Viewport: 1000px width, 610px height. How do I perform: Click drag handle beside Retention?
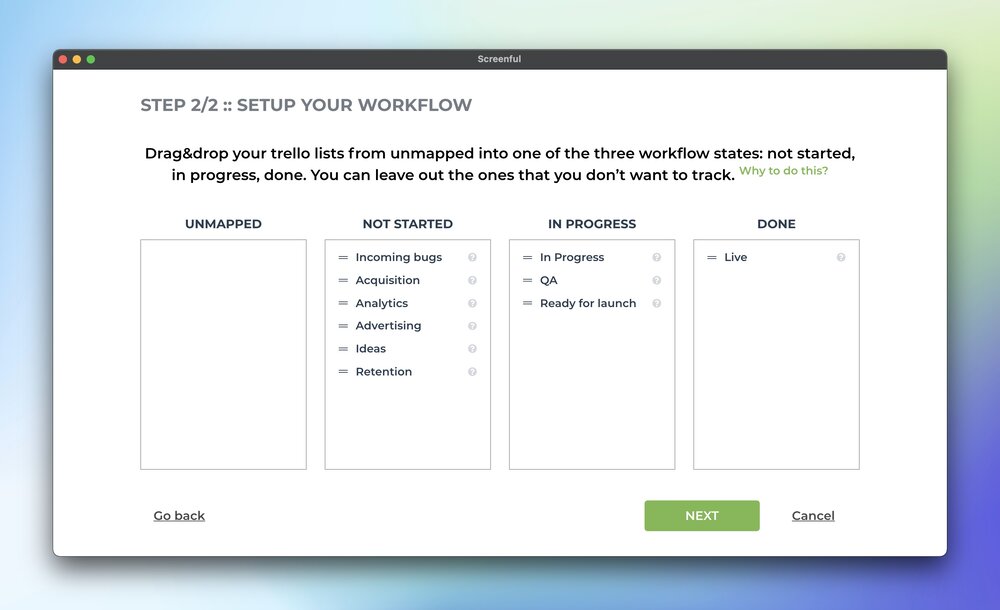coord(343,371)
